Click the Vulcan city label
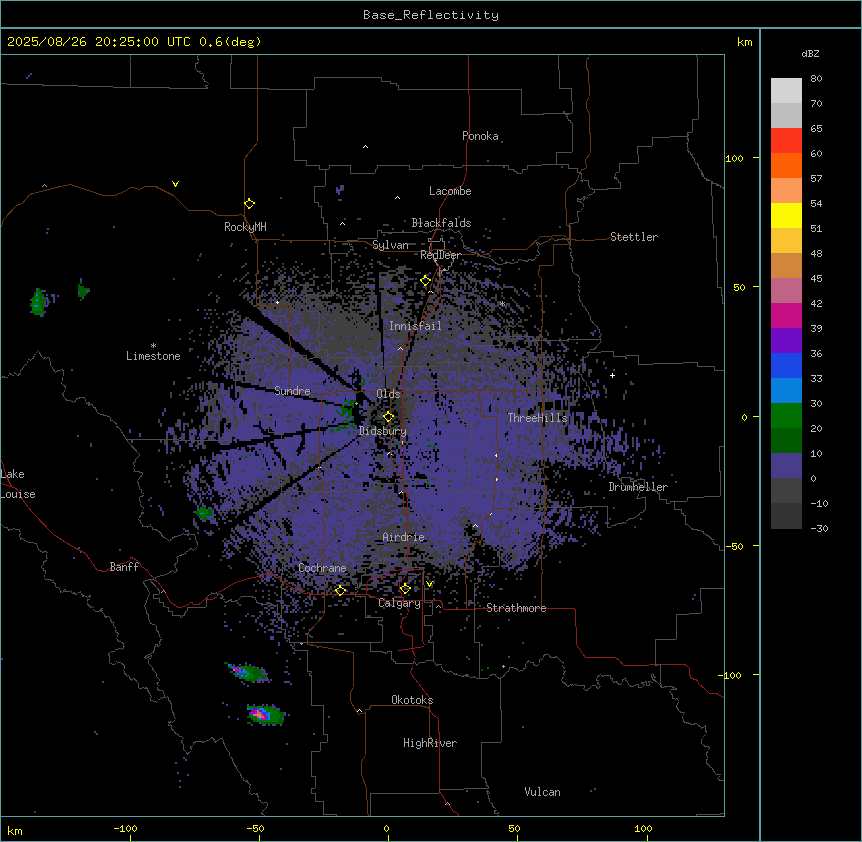 tap(542, 792)
